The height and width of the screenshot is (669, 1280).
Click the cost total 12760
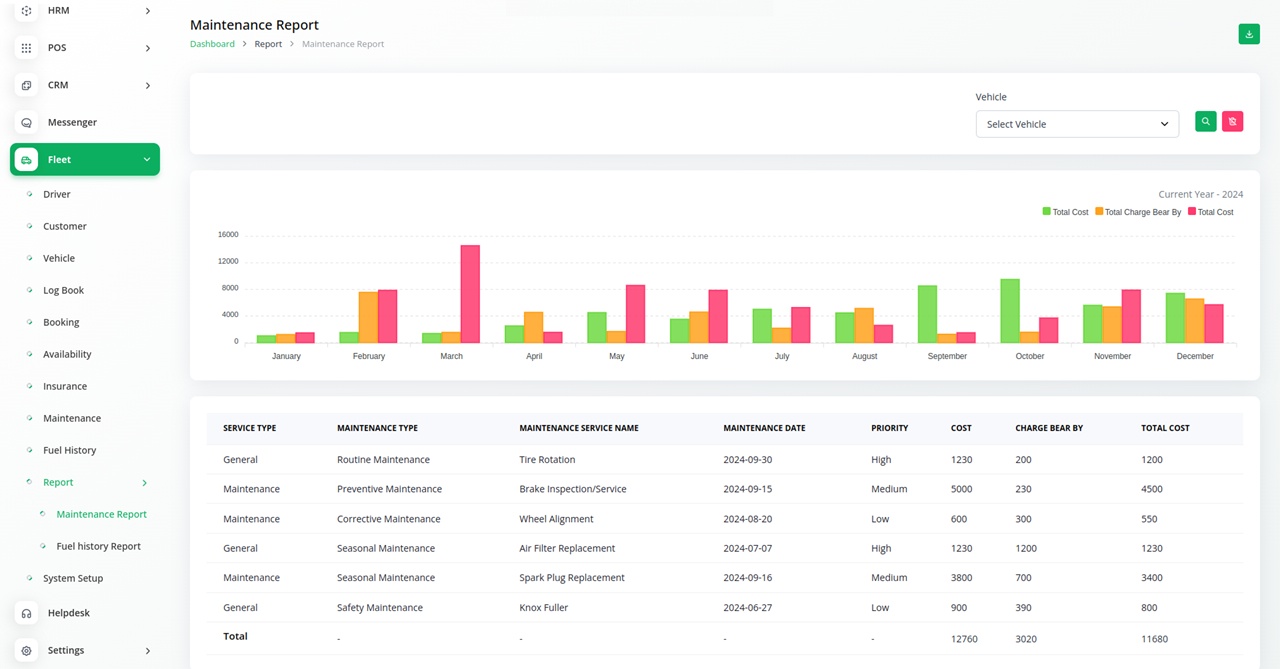point(964,639)
